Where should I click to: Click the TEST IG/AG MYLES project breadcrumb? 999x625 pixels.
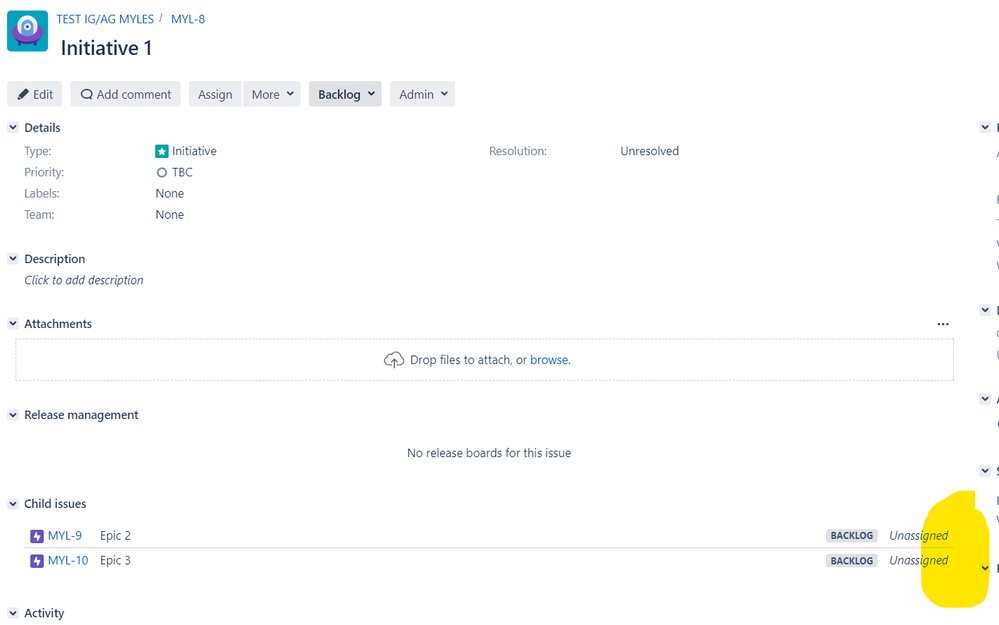point(105,18)
